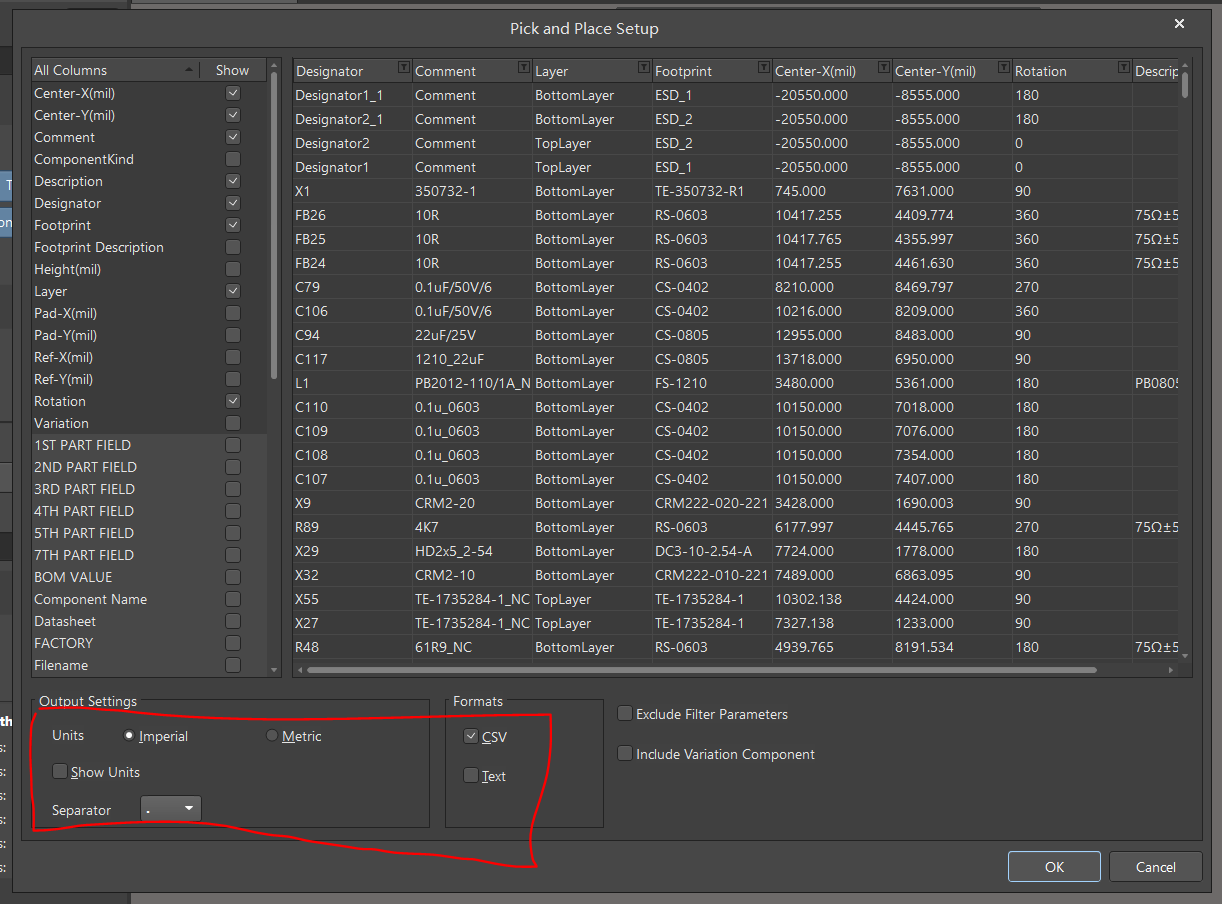Enable the Text format checkbox

[471, 775]
